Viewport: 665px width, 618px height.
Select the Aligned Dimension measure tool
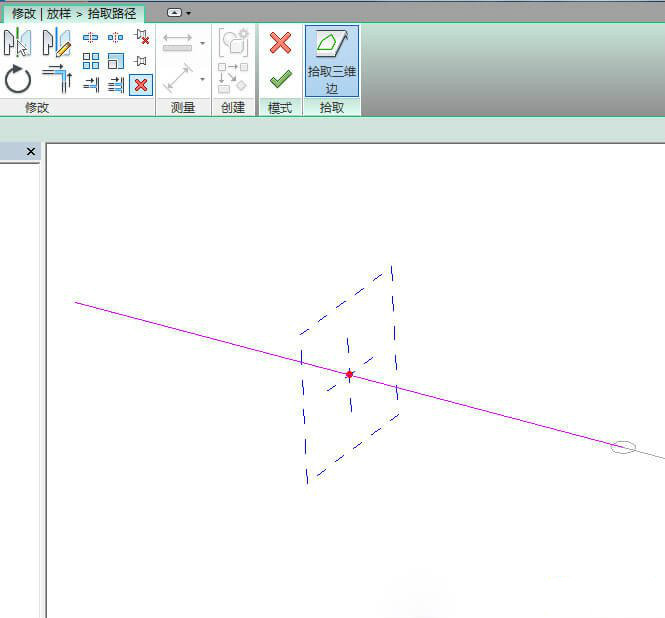point(177,43)
